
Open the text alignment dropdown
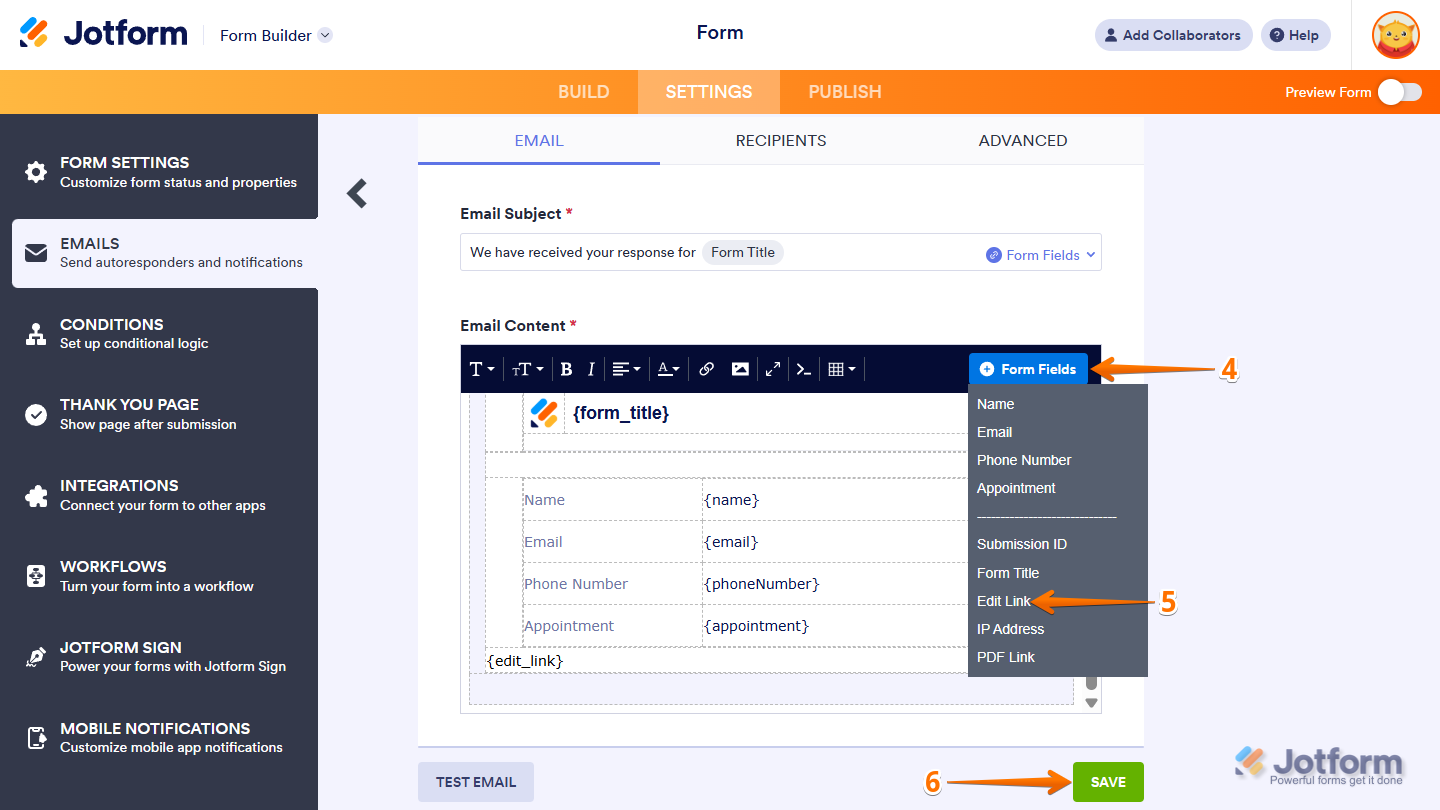point(626,369)
